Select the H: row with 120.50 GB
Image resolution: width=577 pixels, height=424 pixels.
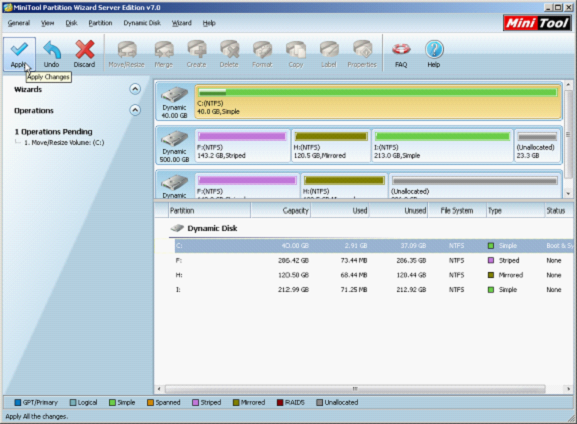[374, 275]
